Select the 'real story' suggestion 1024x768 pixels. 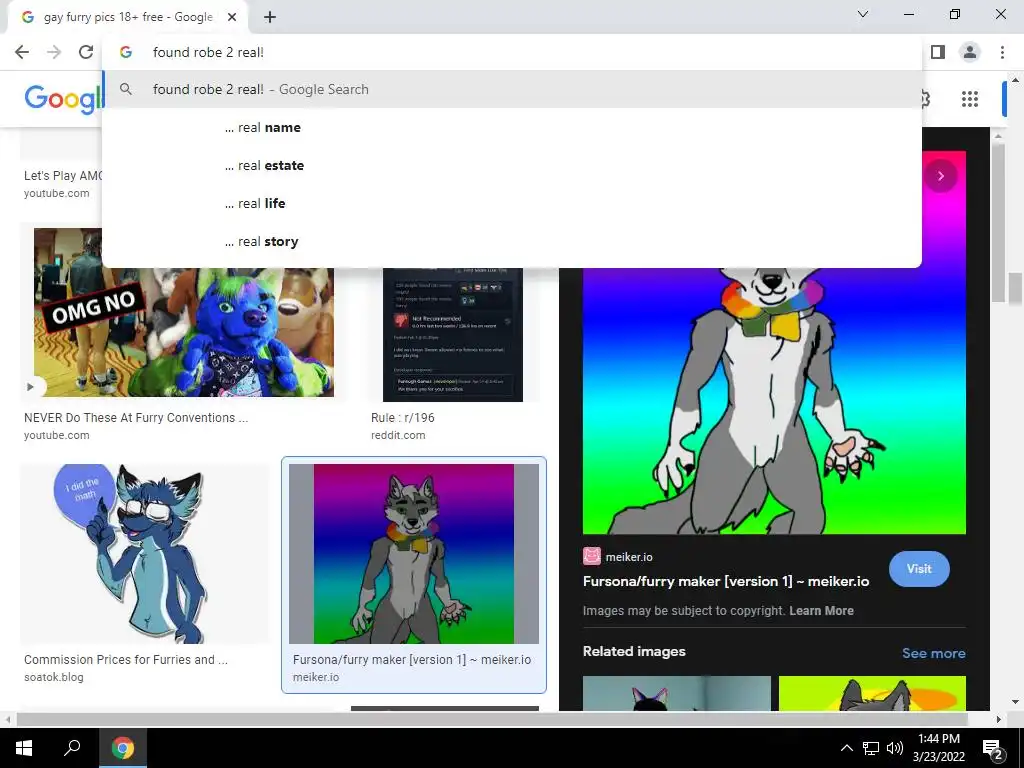tap(512, 241)
